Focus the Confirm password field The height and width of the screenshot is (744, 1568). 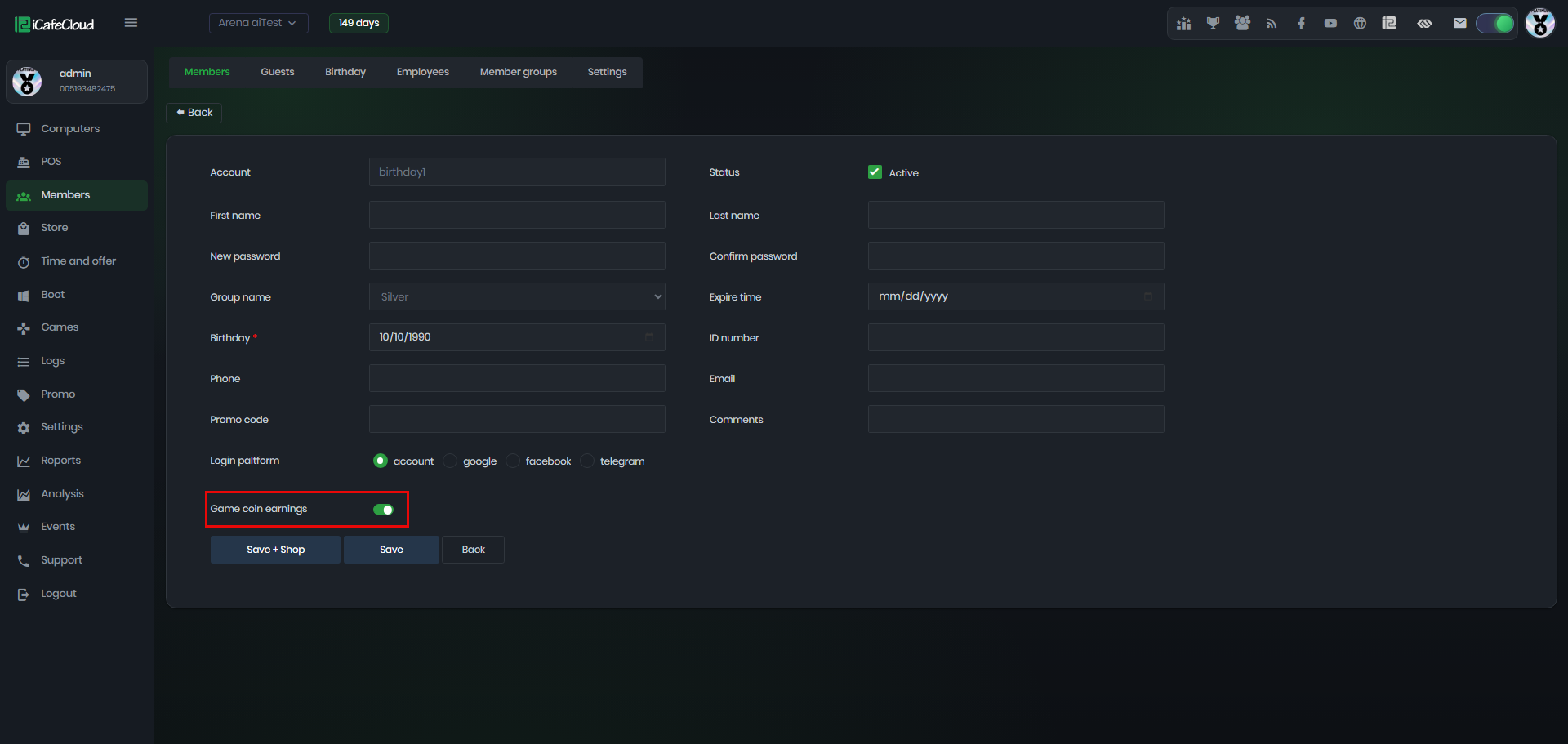click(1016, 256)
